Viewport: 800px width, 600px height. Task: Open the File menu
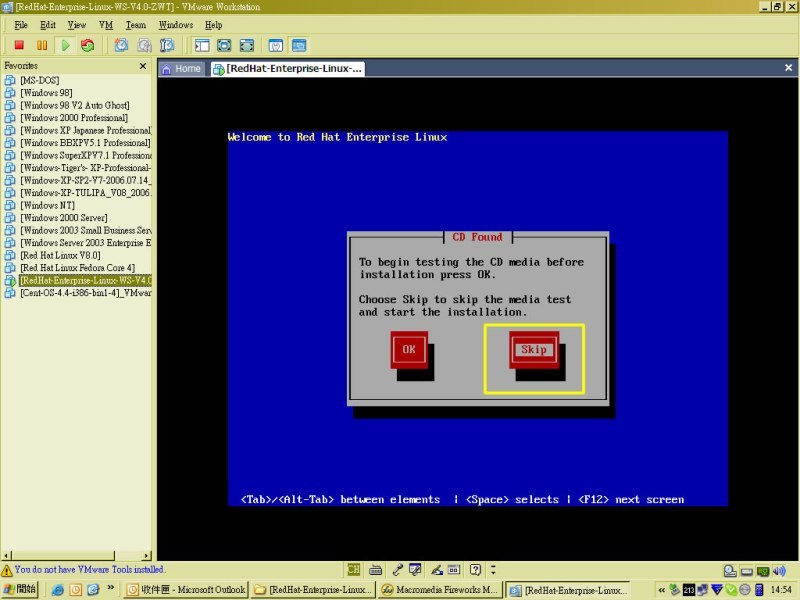click(x=21, y=25)
